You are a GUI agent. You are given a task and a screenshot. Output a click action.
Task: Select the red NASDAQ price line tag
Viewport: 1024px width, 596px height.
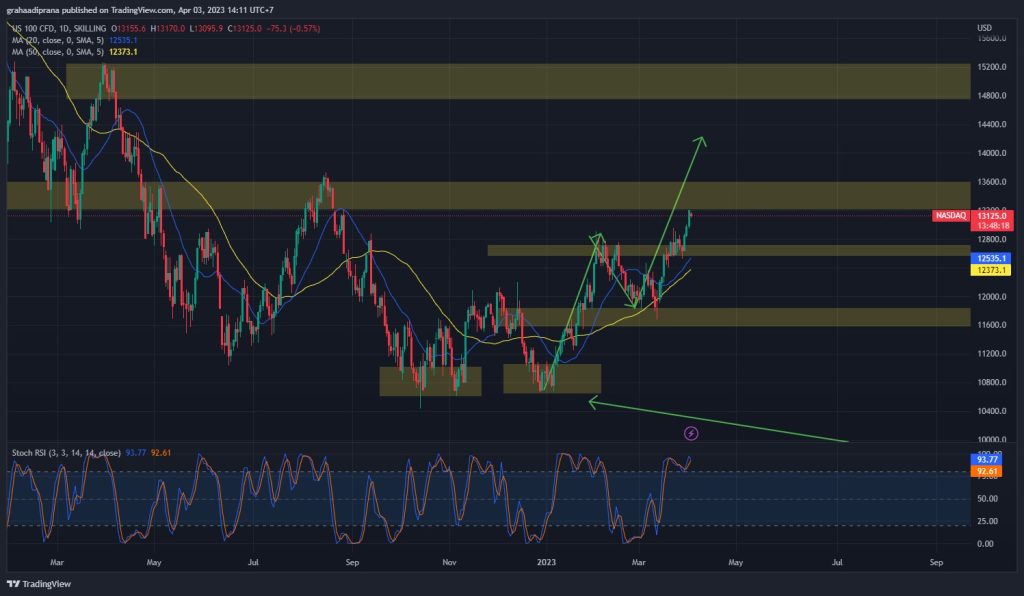tap(950, 215)
